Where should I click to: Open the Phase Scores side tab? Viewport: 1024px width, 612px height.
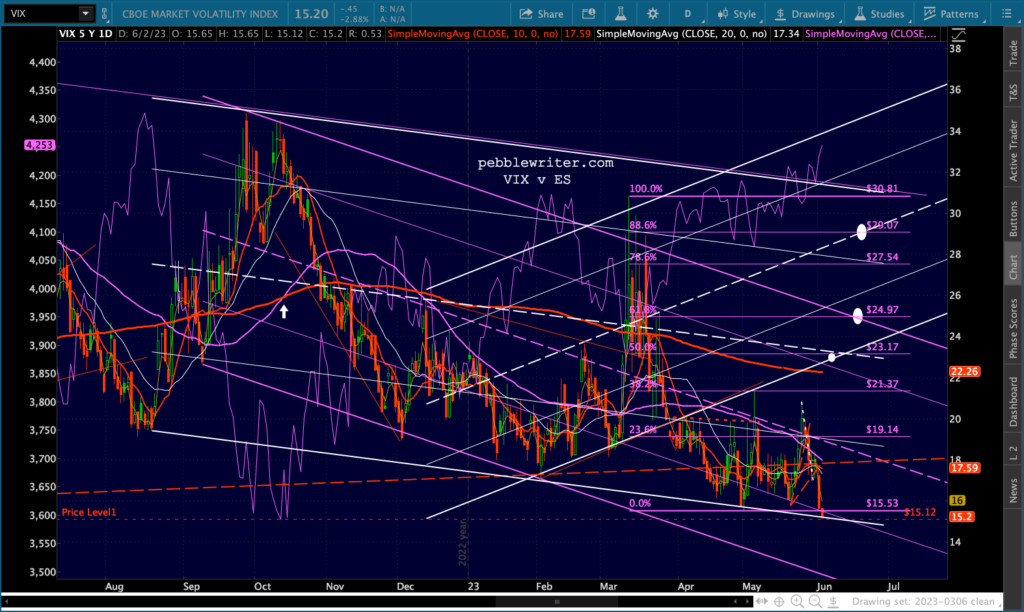coord(1014,329)
